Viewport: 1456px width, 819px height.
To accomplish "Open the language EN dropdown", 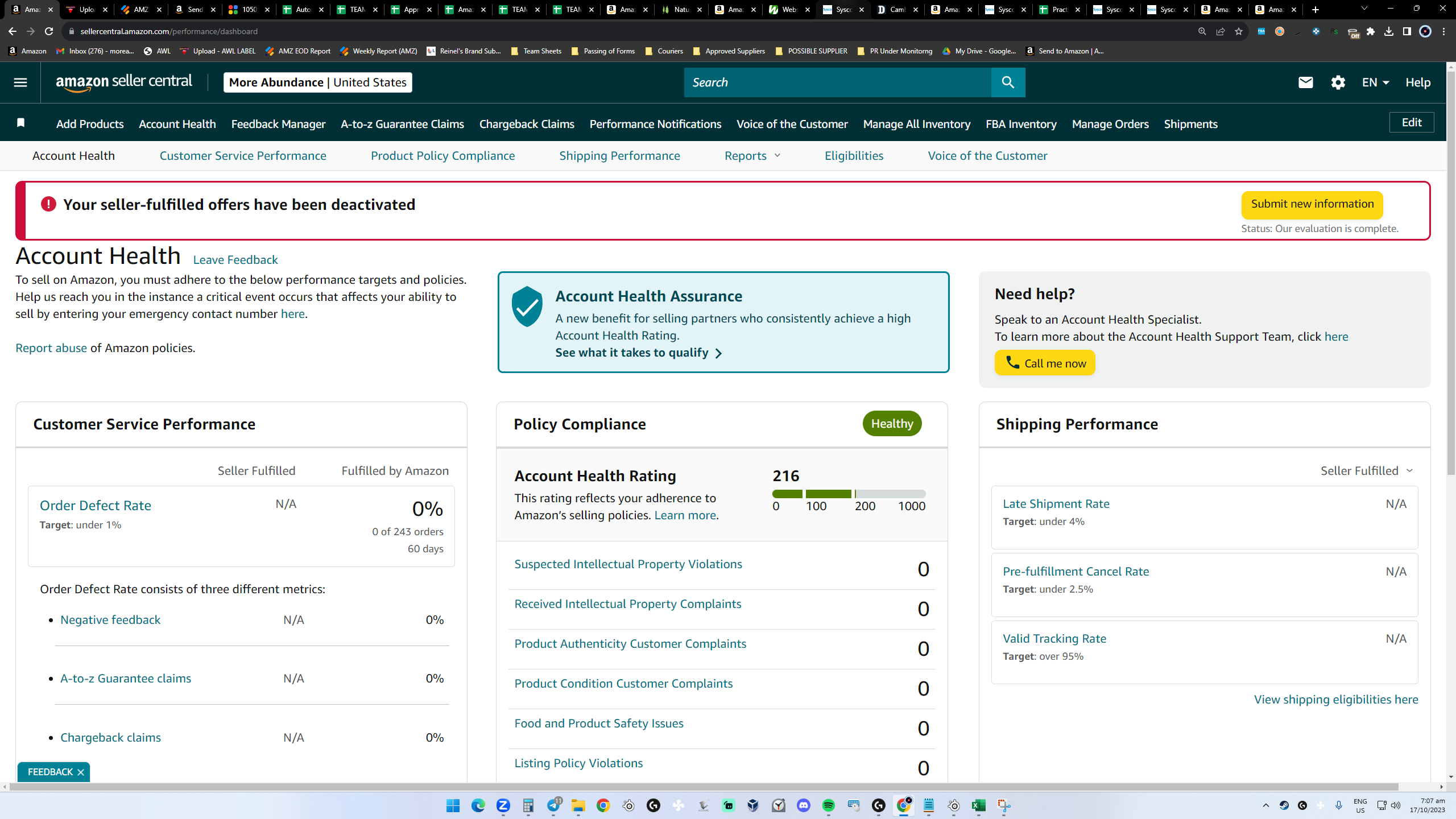I will point(1376,82).
